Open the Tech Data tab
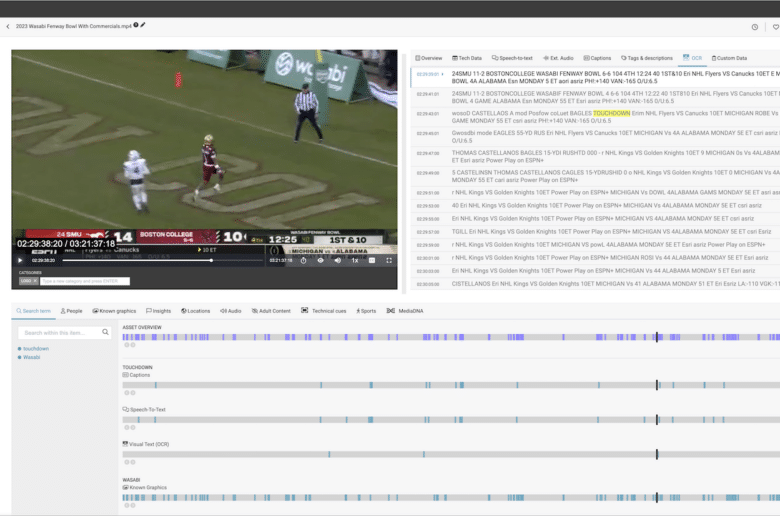 467,58
